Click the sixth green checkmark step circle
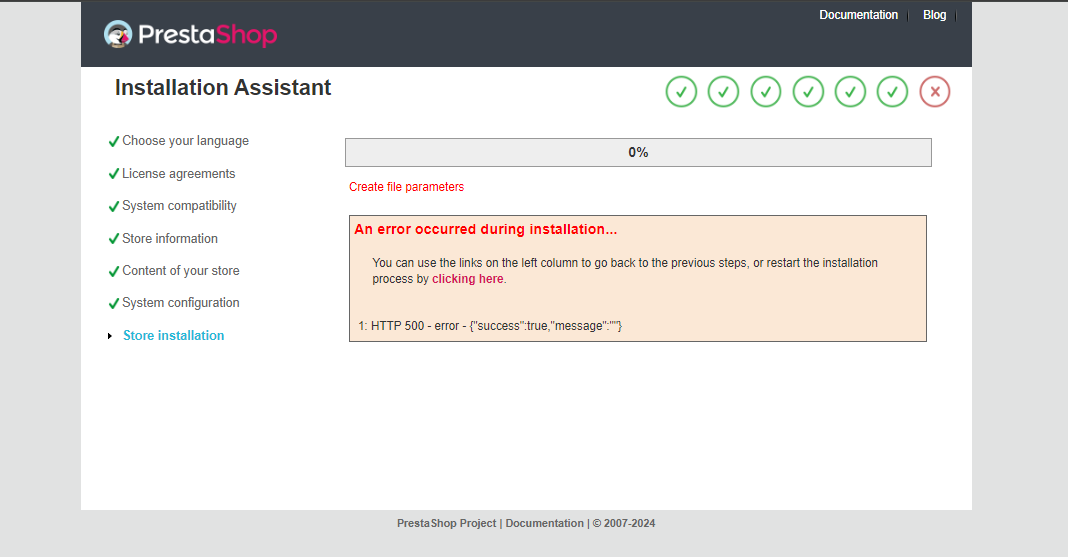This screenshot has width=1068, height=557. click(892, 92)
